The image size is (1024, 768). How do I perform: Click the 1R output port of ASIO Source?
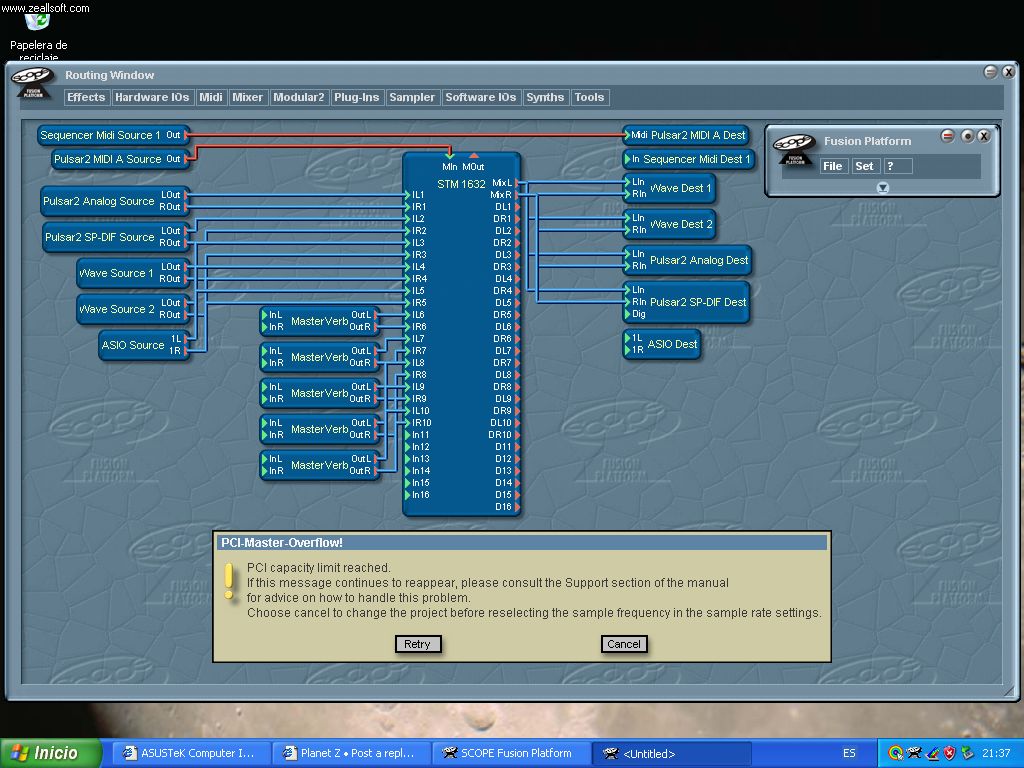[x=185, y=351]
